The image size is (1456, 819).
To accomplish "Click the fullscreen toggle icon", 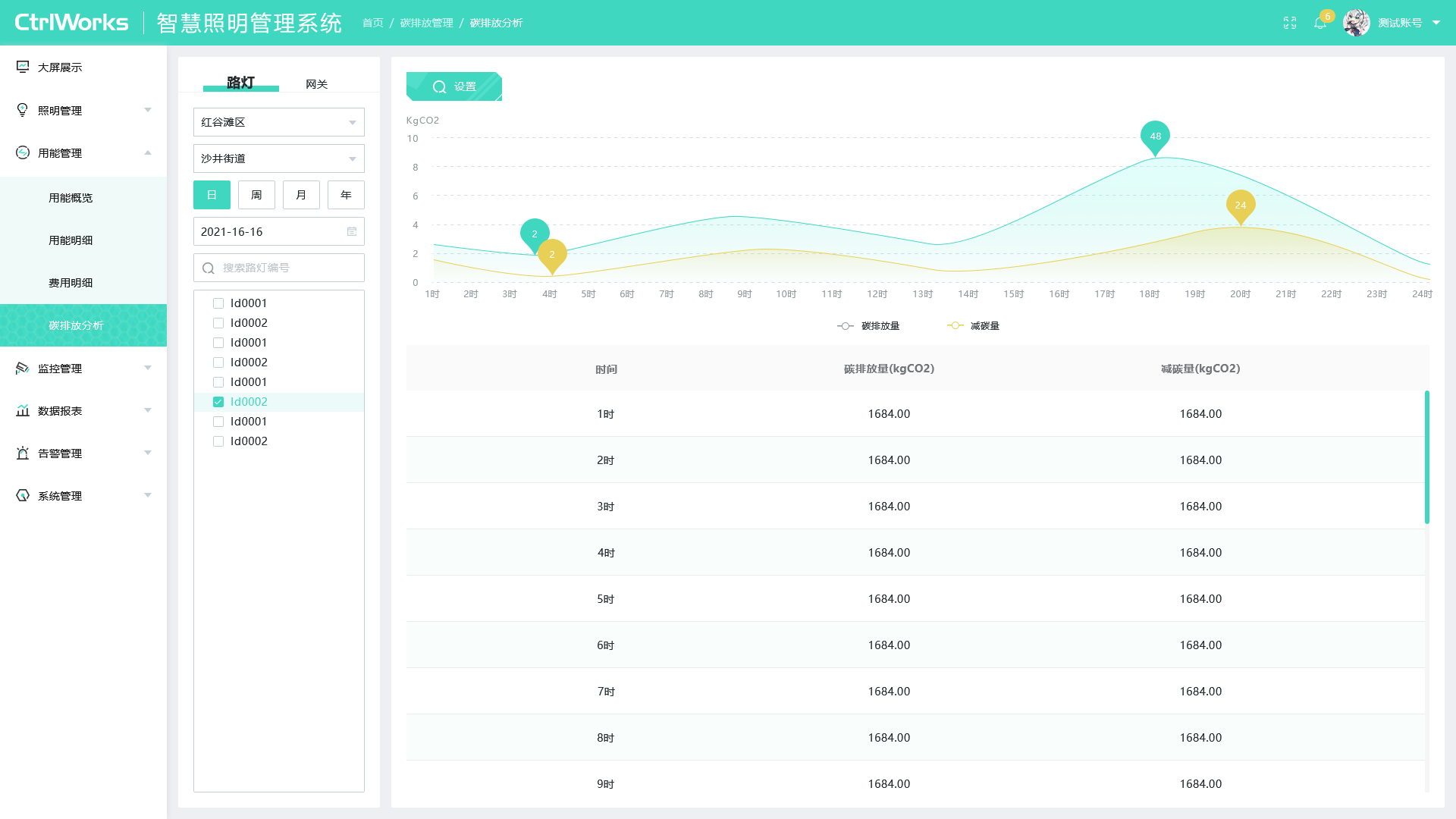I will pyautogui.click(x=1290, y=23).
